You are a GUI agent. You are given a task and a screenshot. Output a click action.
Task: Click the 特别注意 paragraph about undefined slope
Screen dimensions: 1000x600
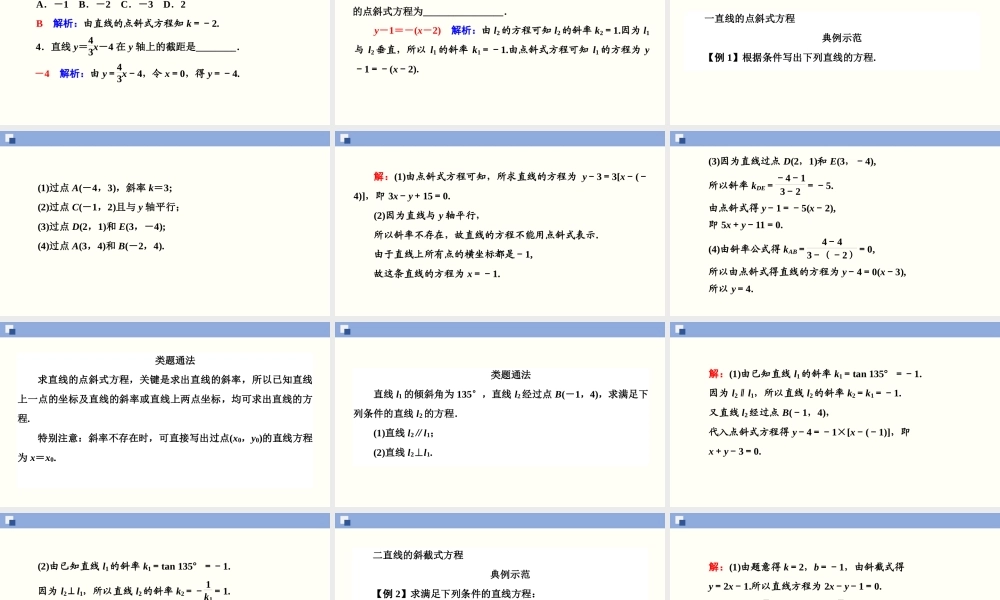pyautogui.click(x=165, y=448)
